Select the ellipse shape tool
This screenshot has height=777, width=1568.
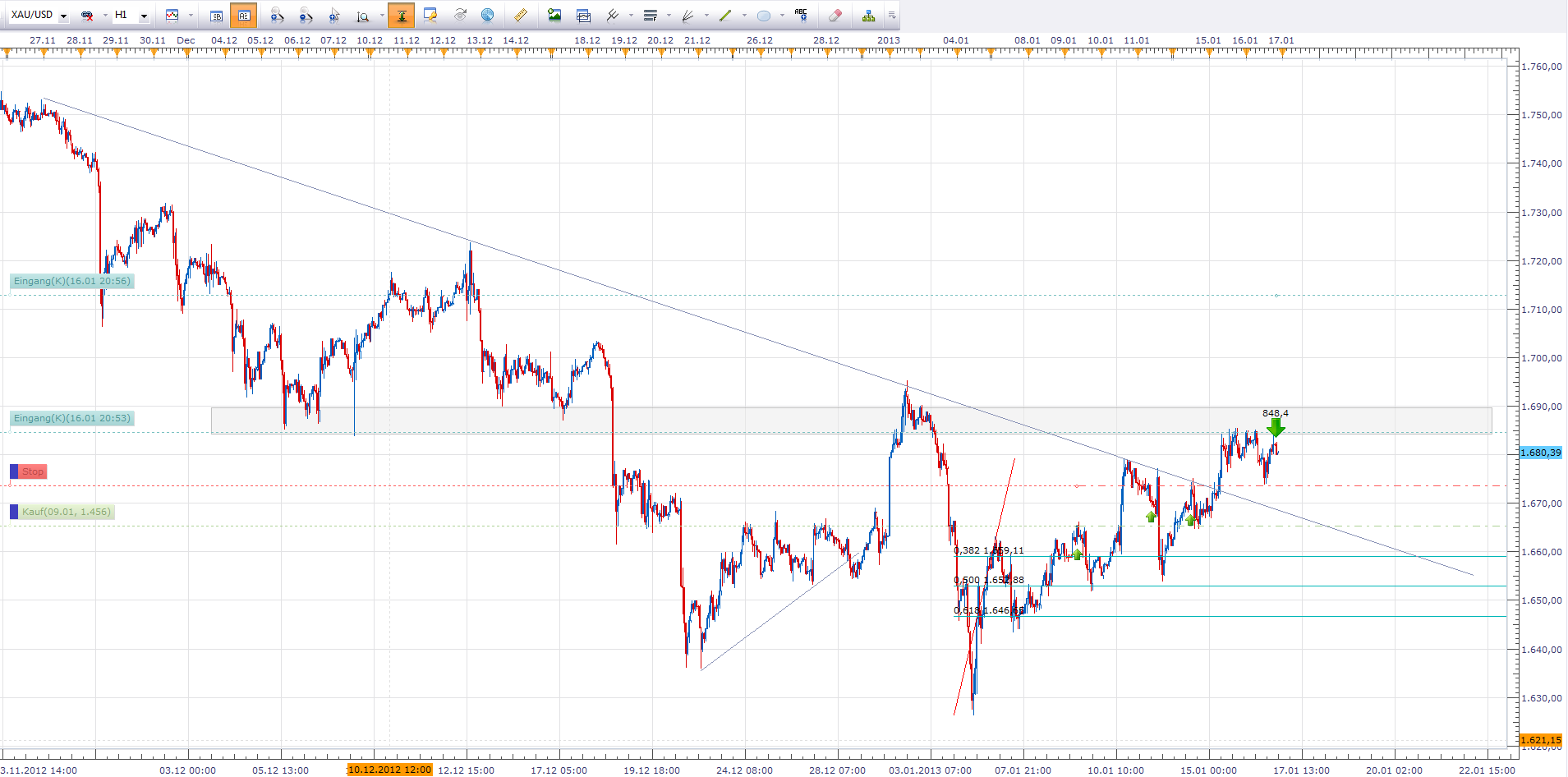click(x=764, y=16)
